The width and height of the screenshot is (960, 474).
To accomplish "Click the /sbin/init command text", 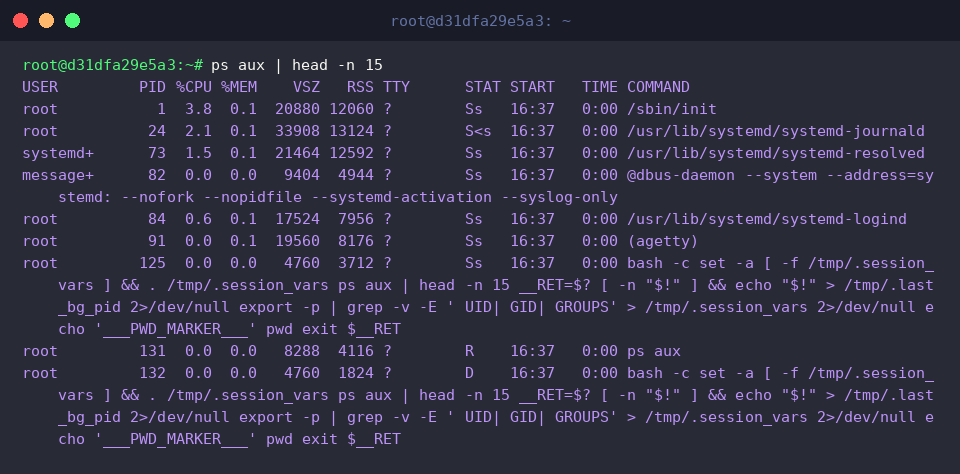I will point(672,109).
